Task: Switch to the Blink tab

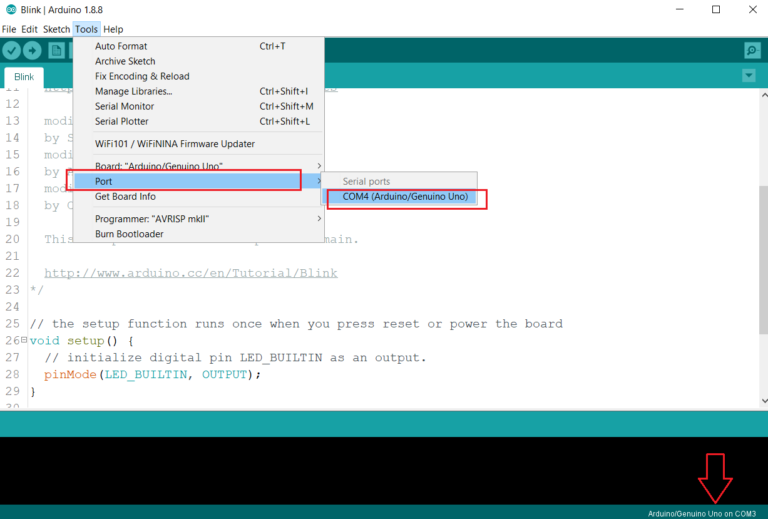Action: [x=24, y=77]
